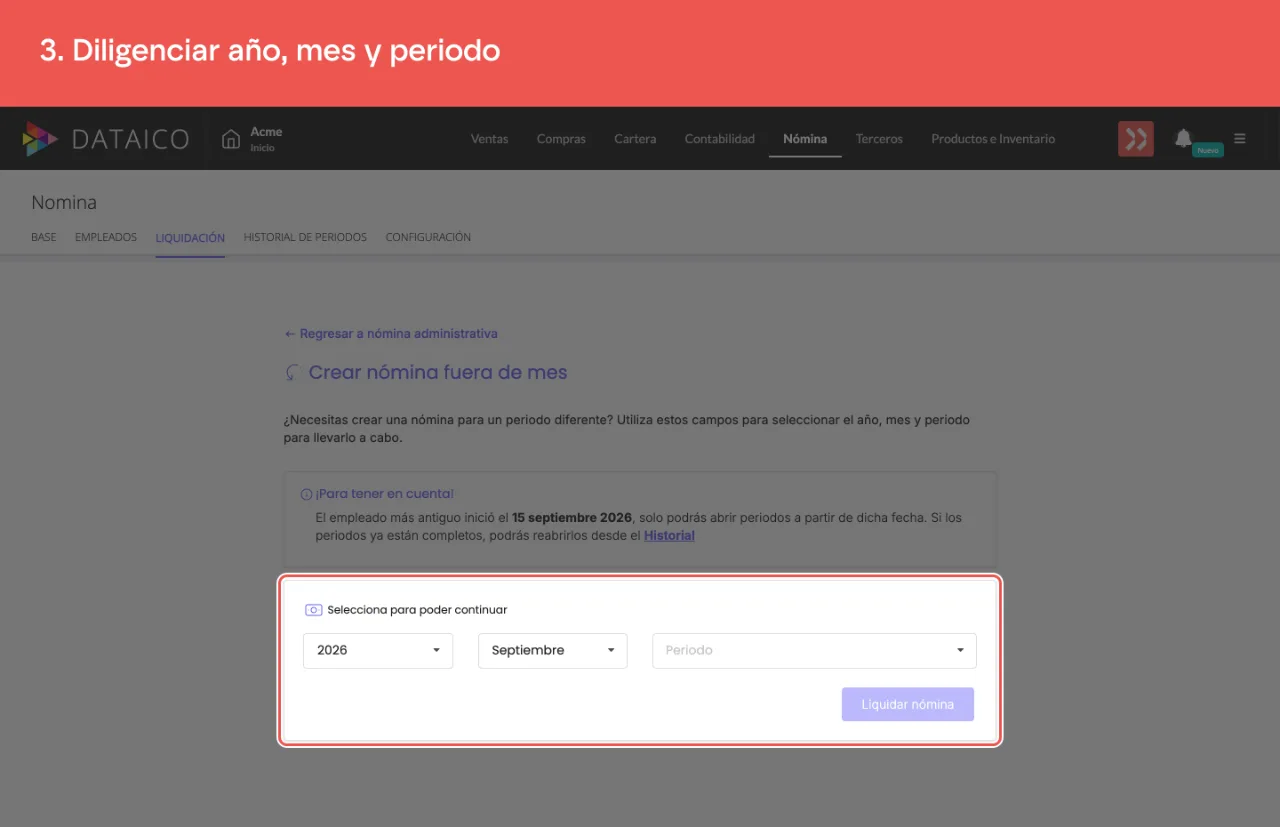Open the Contabilidad menu
The image size is (1280, 827).
(720, 139)
